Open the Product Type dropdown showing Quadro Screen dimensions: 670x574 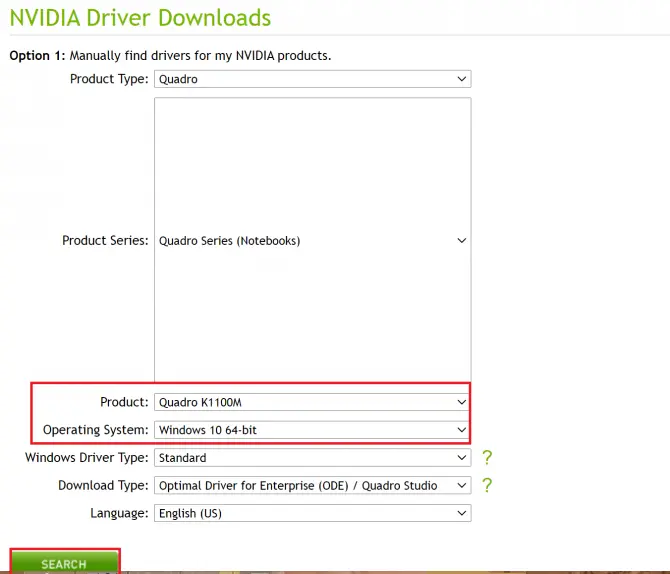point(312,79)
